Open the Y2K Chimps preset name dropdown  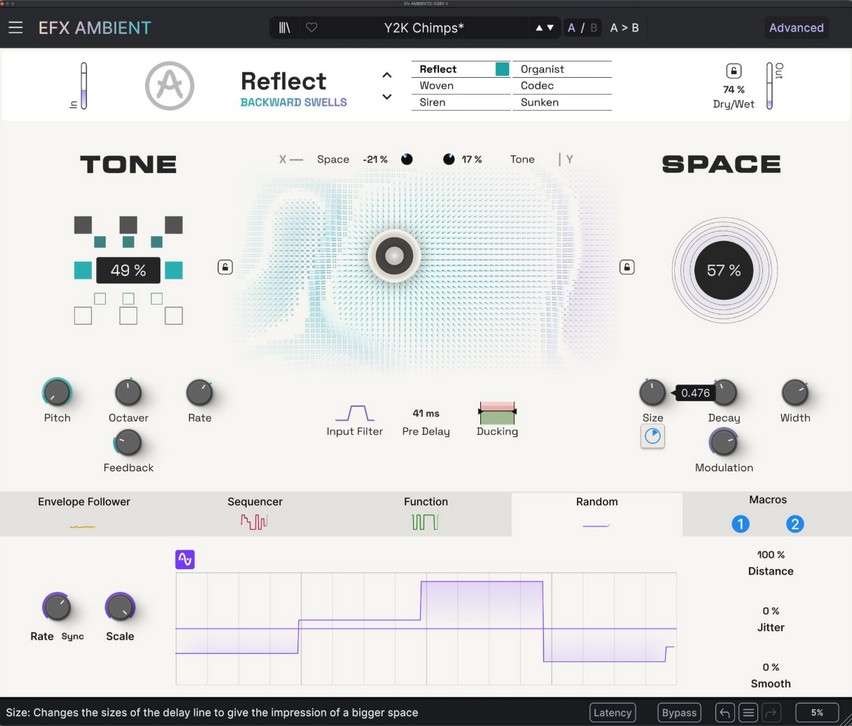(x=424, y=28)
